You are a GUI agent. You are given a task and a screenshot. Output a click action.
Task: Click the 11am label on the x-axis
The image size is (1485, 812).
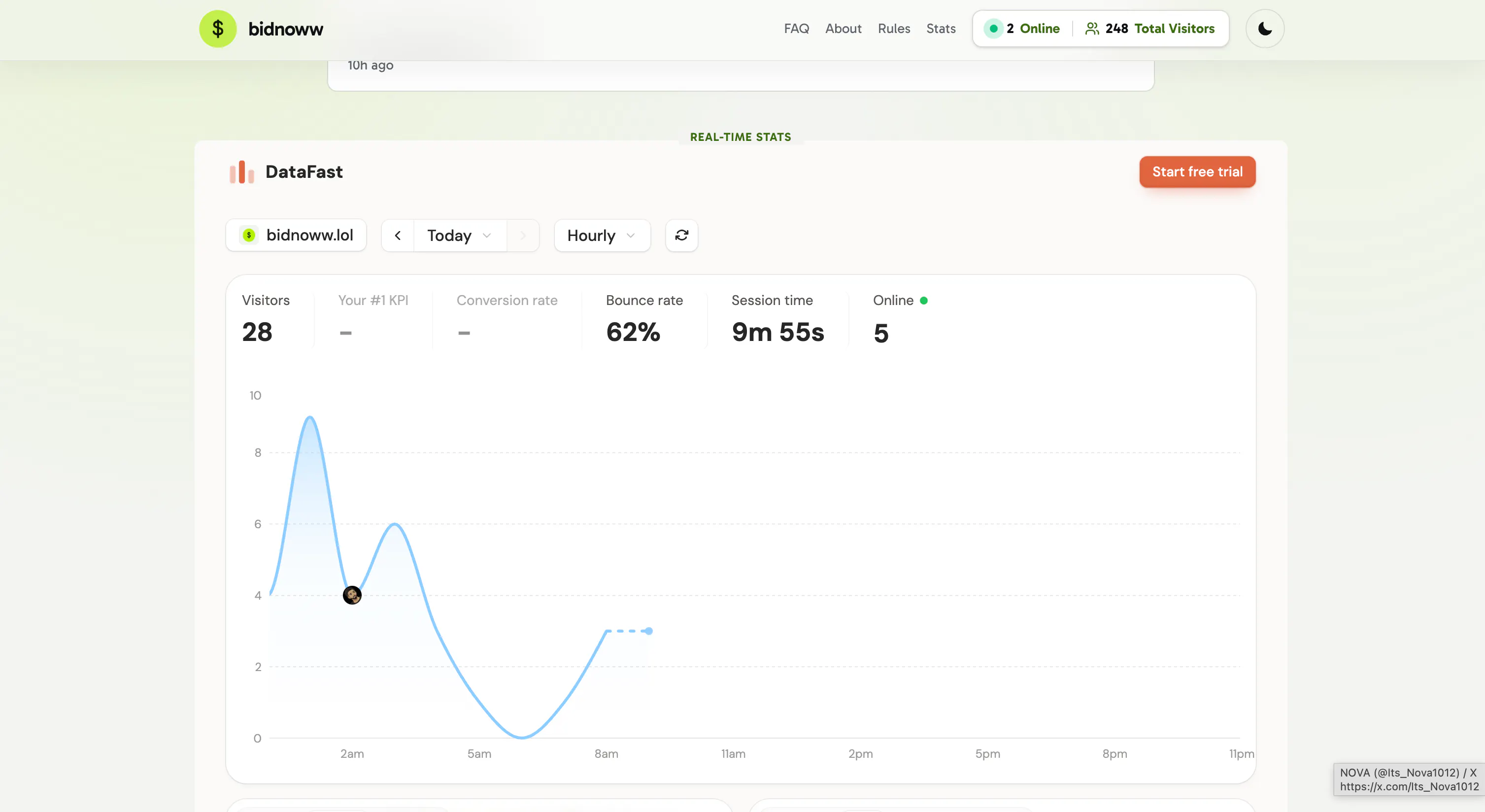click(x=733, y=754)
